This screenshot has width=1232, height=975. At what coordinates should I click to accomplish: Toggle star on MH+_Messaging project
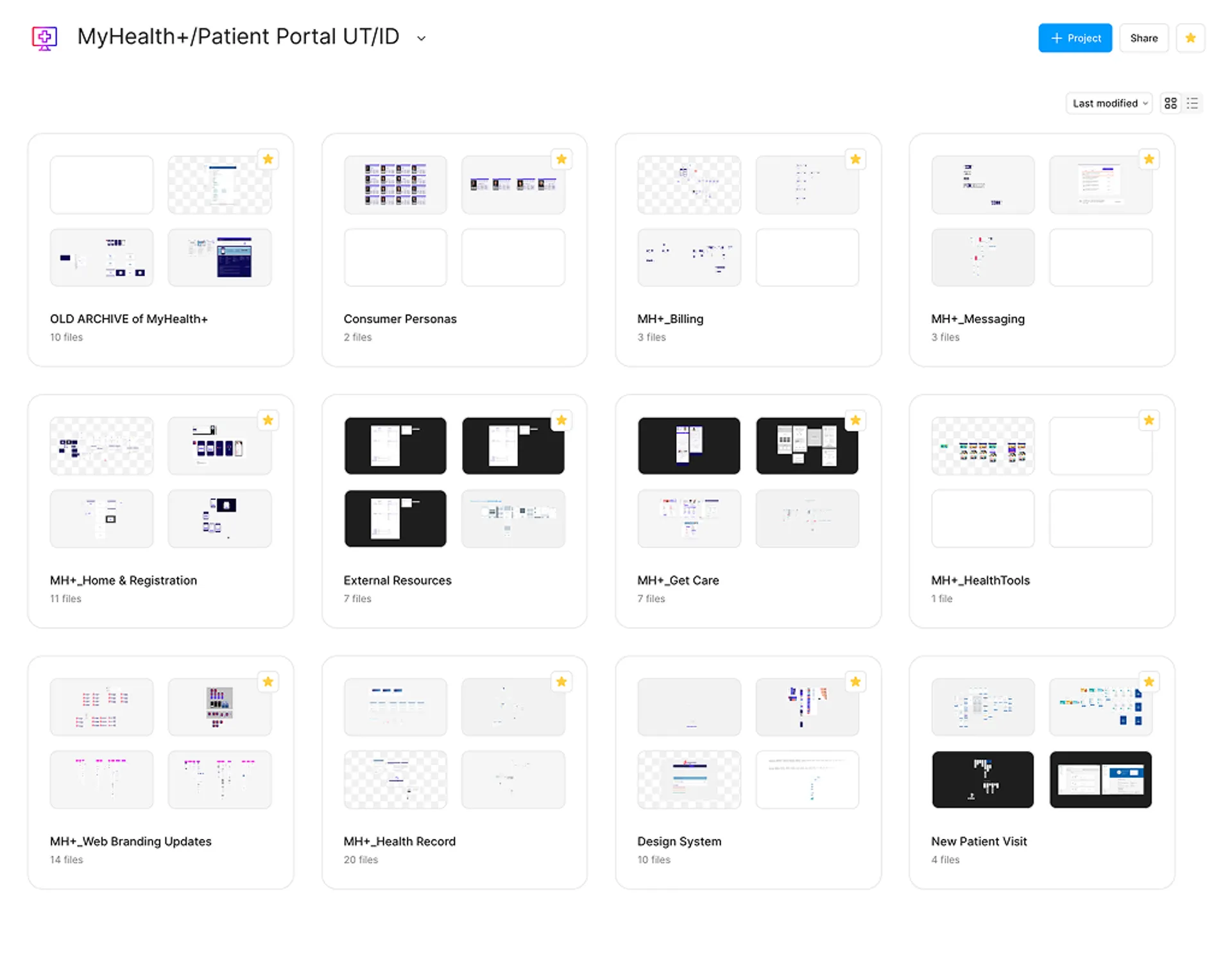1149,159
